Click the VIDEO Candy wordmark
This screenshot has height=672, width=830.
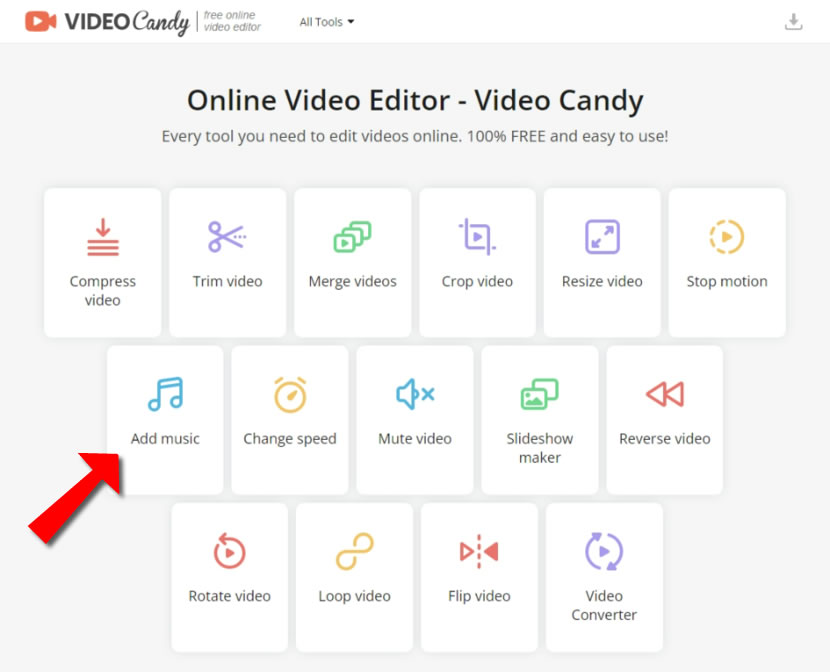tap(127, 22)
